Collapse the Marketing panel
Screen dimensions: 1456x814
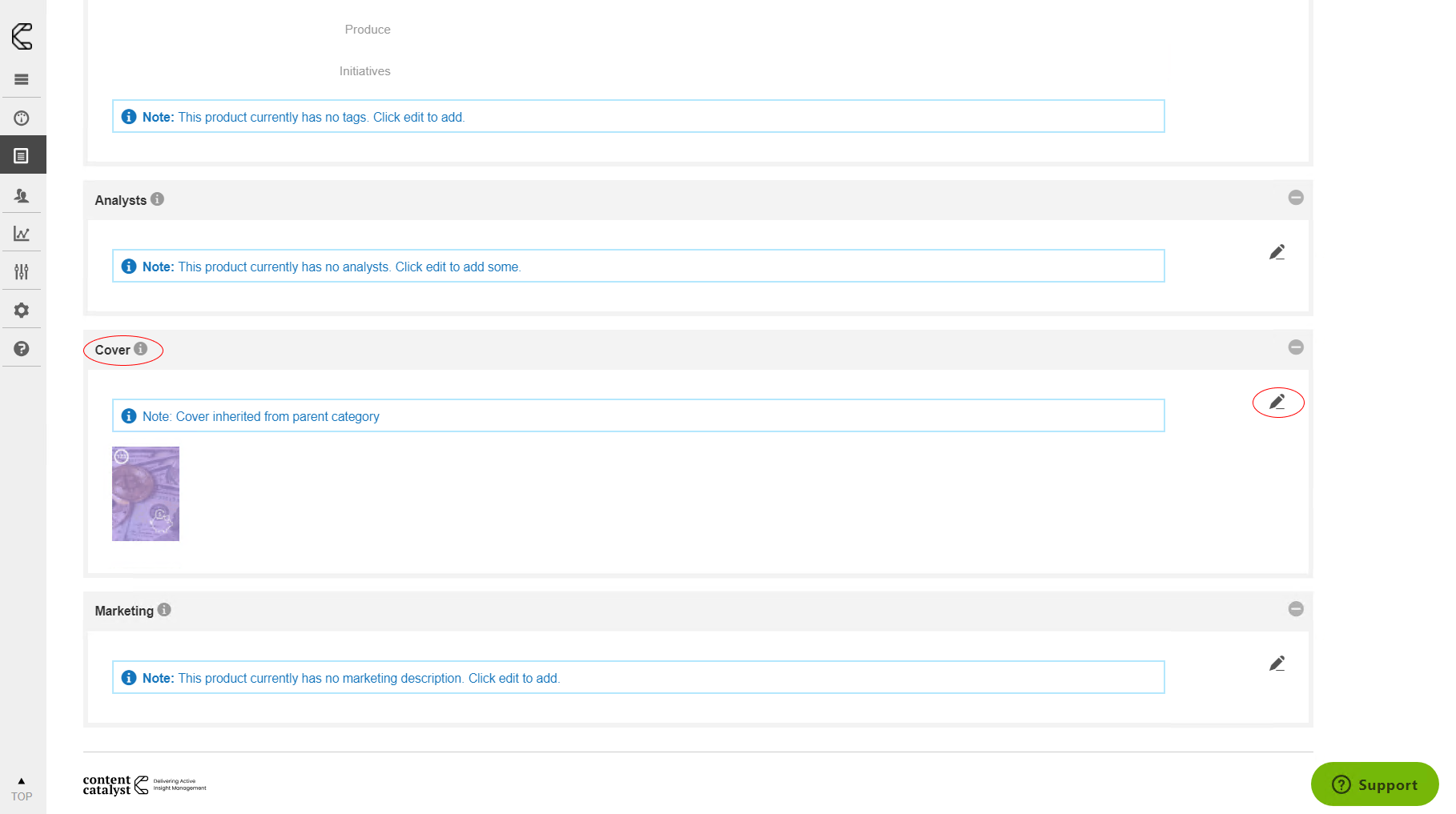pos(1295,609)
